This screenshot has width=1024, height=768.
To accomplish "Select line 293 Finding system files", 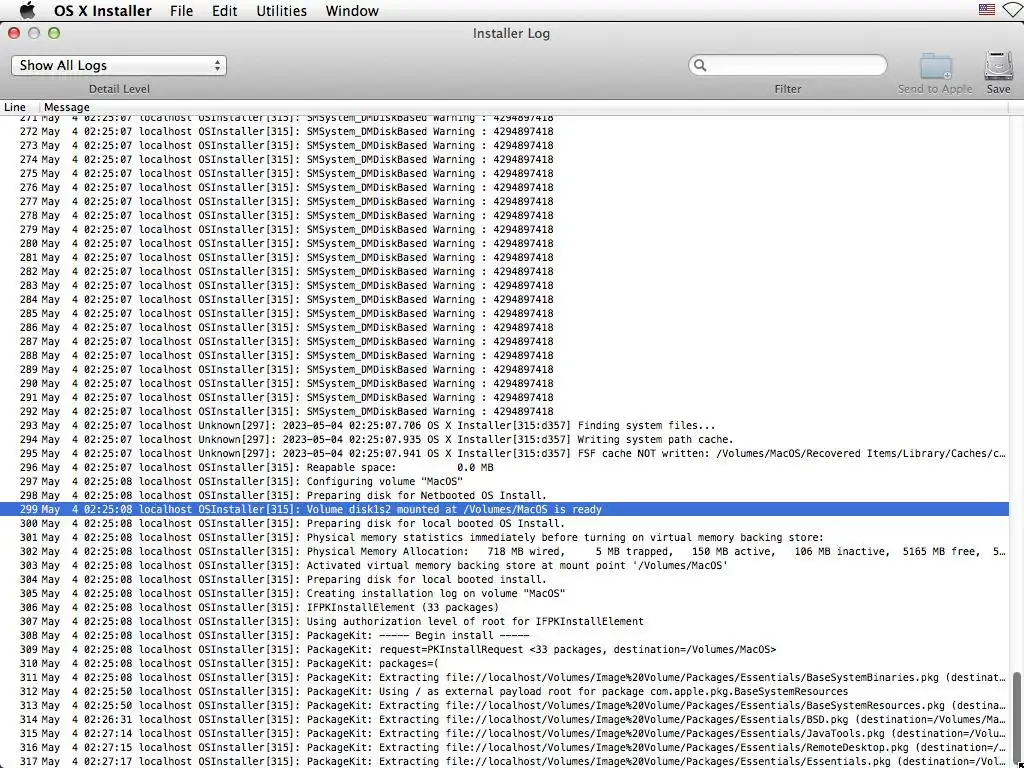I will [504, 426].
